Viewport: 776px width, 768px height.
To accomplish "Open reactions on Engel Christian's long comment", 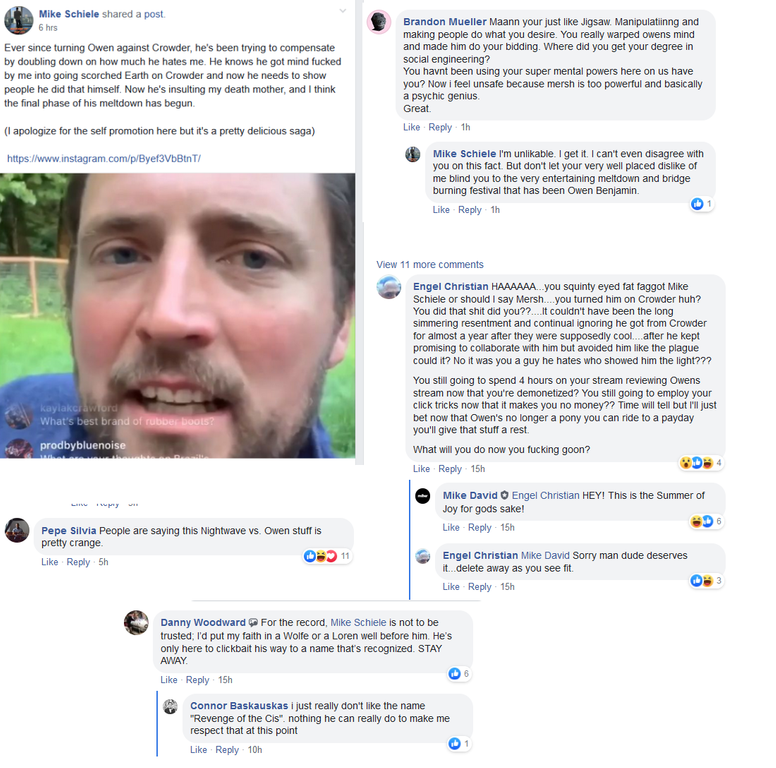I will coord(701,463).
